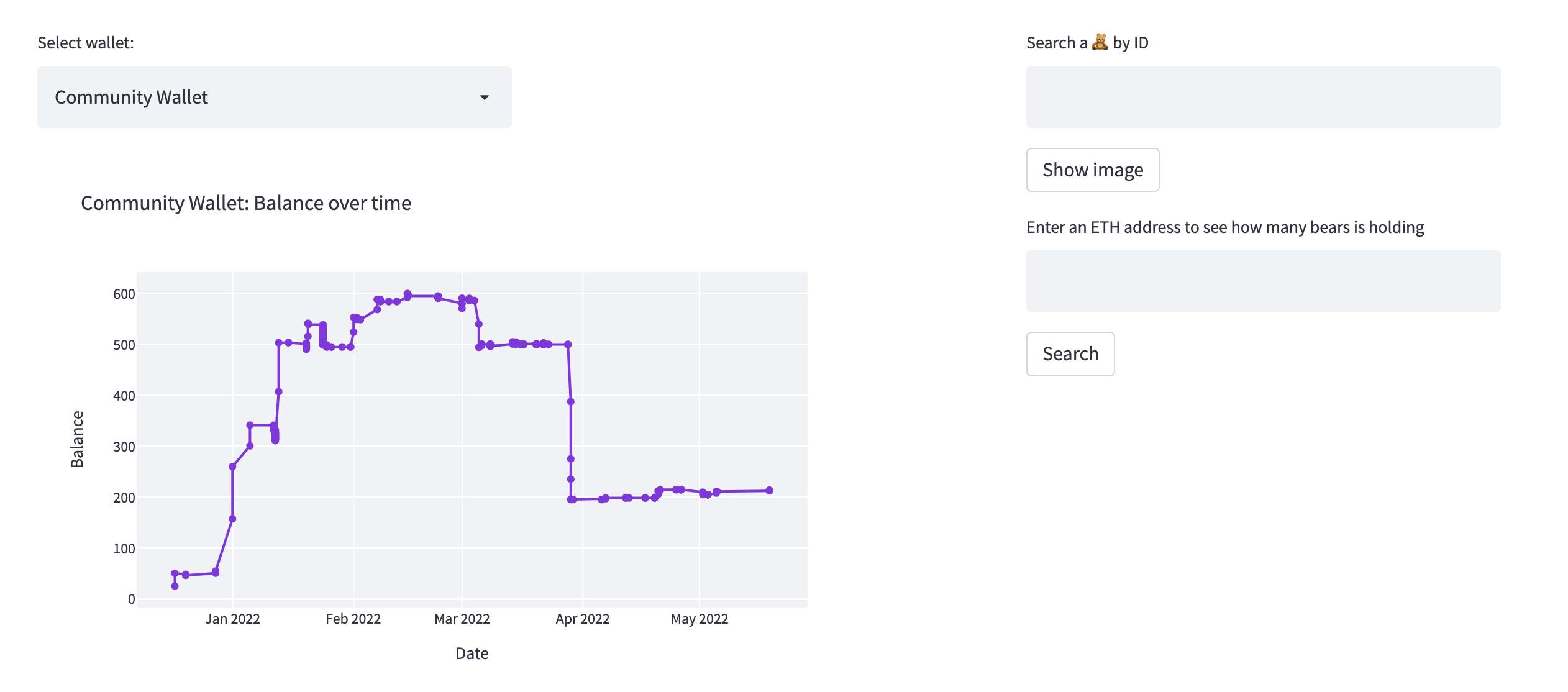Click the last data point after May 2022
The width and height of the screenshot is (1568, 692).
(x=769, y=491)
